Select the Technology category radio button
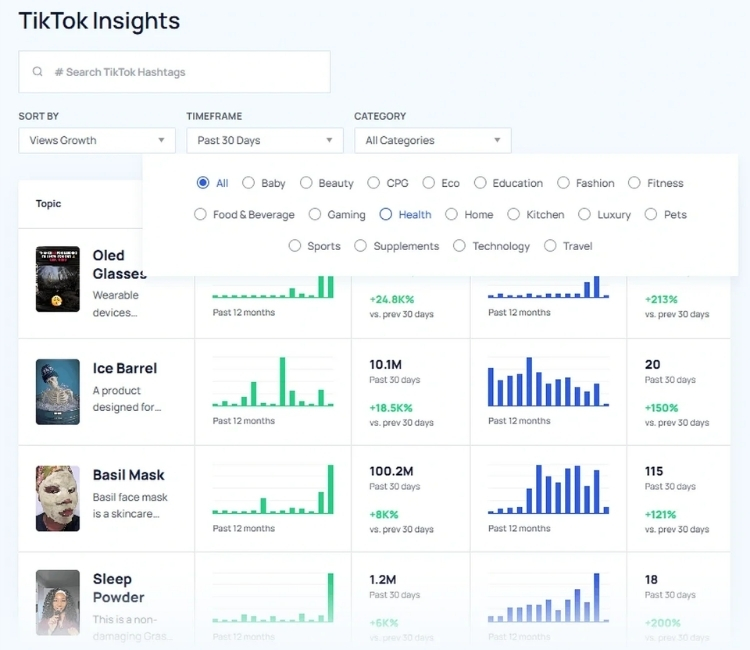The height and width of the screenshot is (650, 750). click(459, 246)
